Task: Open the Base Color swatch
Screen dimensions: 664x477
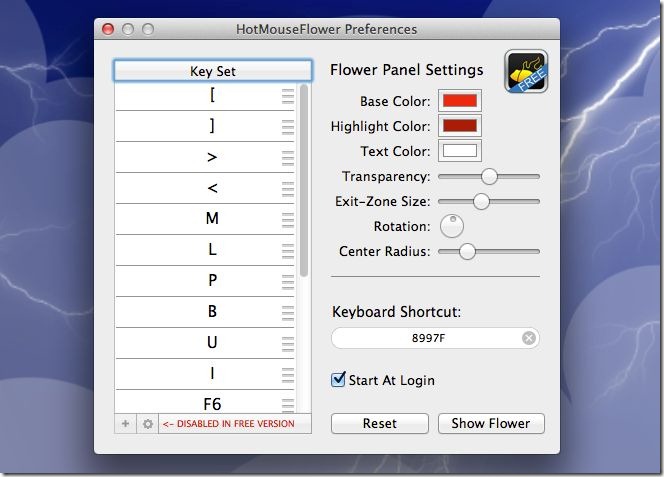Action: tap(460, 101)
